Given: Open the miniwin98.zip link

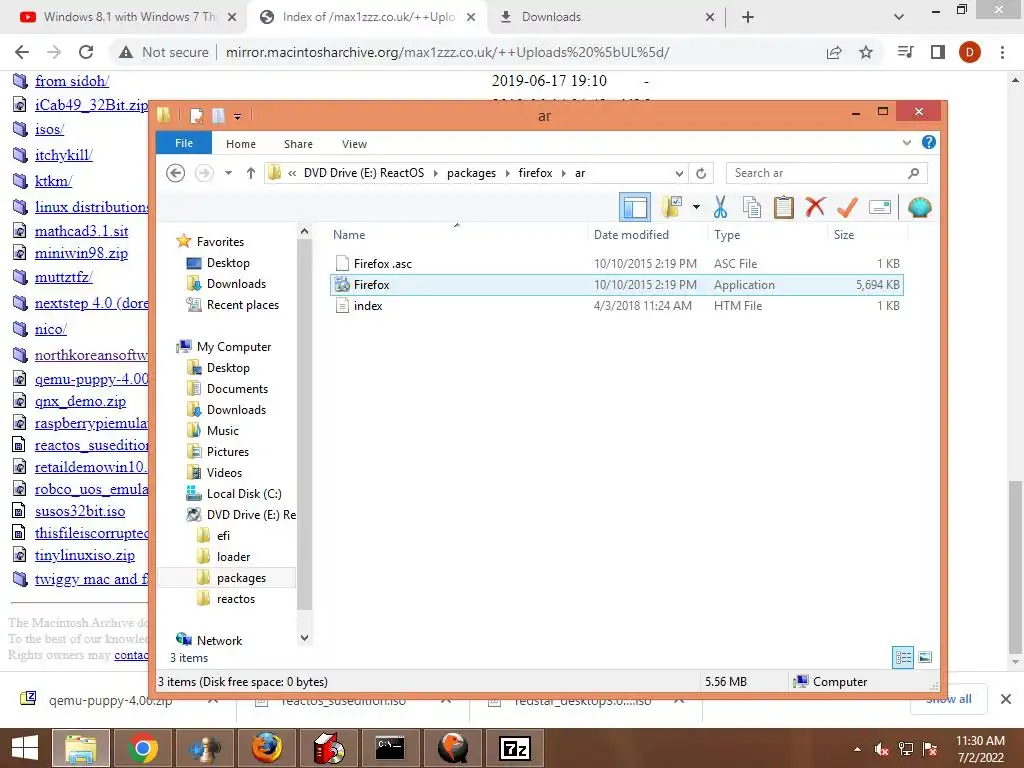Looking at the screenshot, I should [81, 253].
